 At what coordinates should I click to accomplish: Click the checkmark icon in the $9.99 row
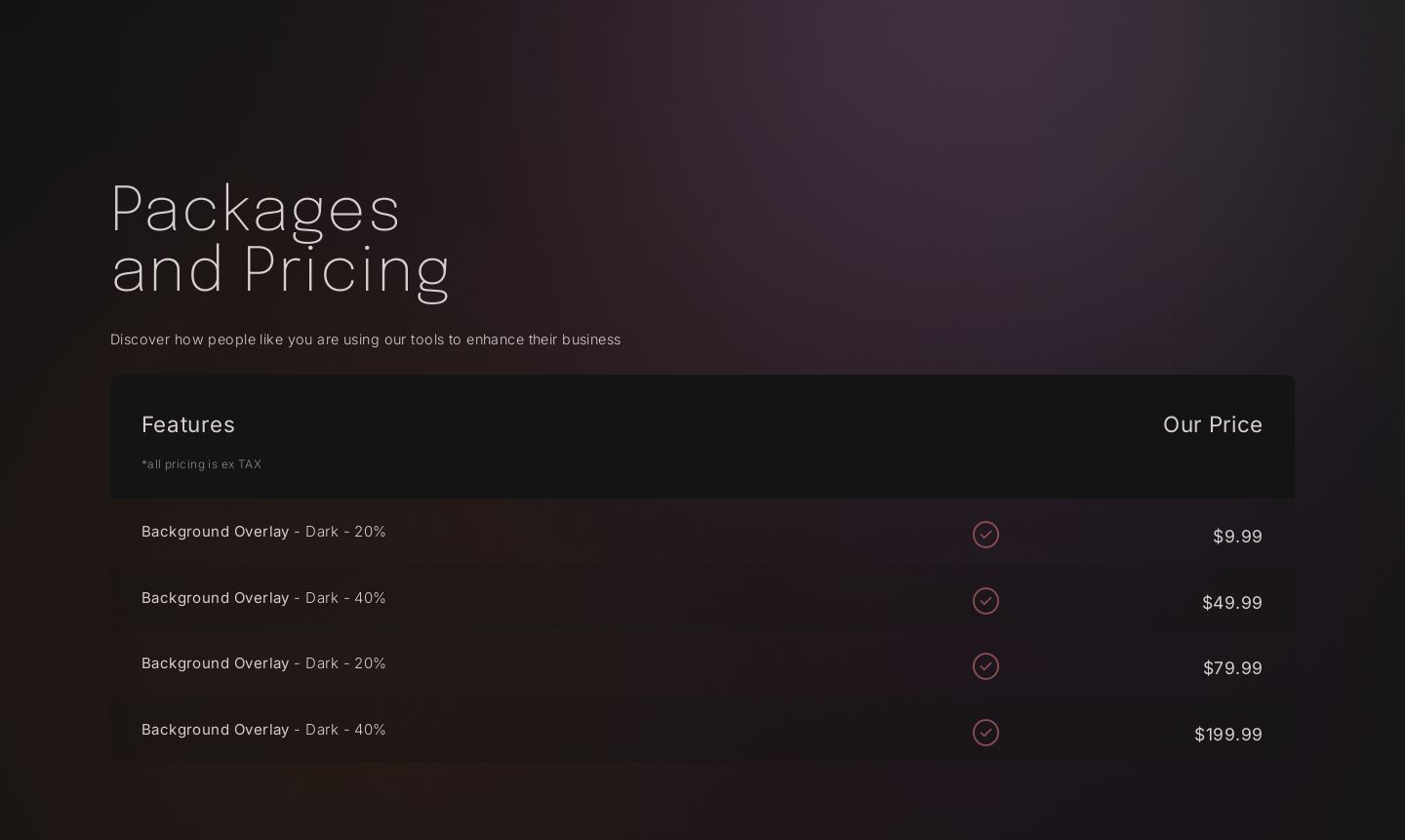coord(985,535)
